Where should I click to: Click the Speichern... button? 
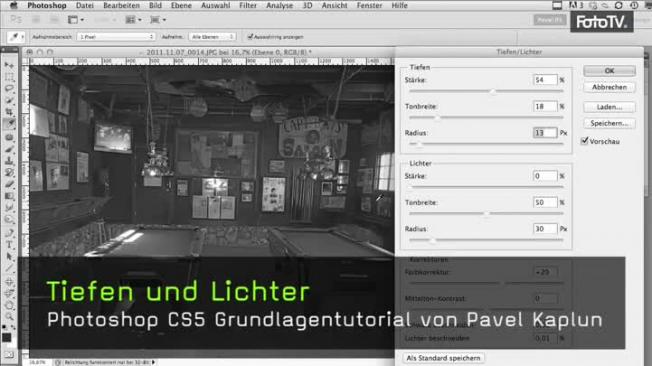pos(609,123)
